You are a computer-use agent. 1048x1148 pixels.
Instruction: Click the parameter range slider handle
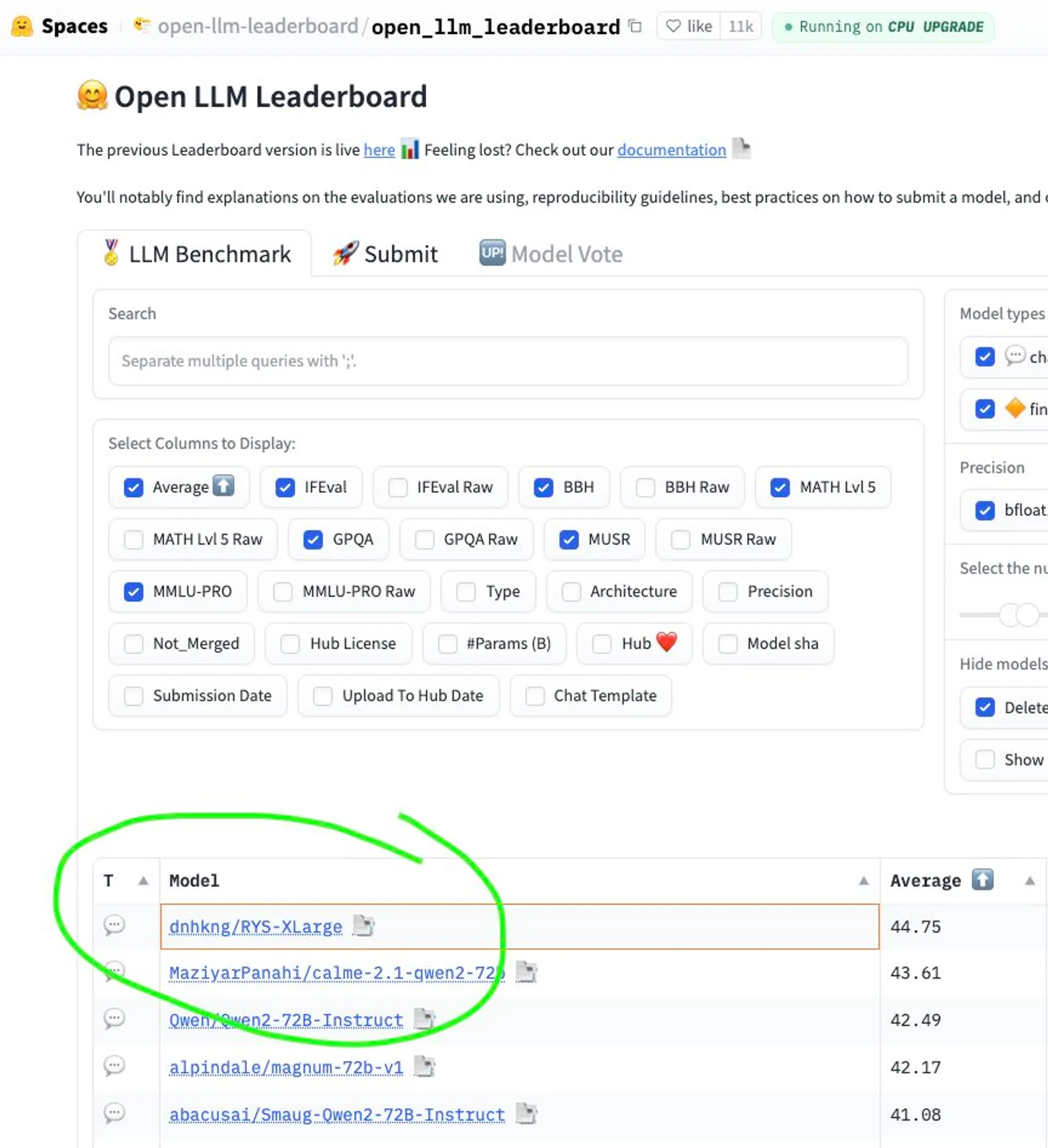pyautogui.click(x=1010, y=615)
